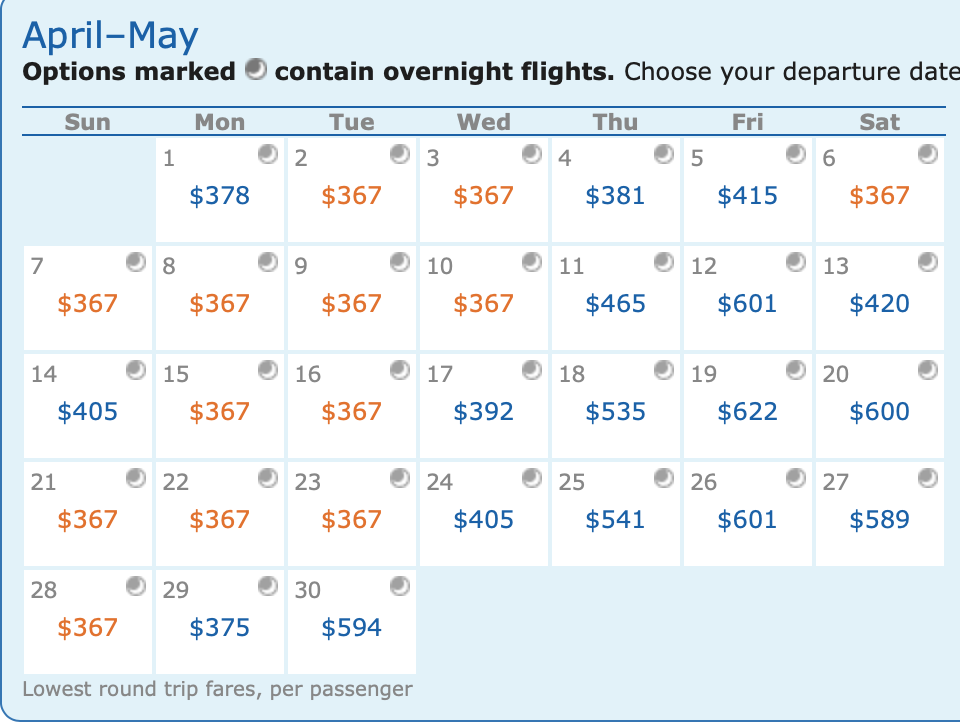
Task: Choose the $589 fare on April 27
Action: point(879,520)
